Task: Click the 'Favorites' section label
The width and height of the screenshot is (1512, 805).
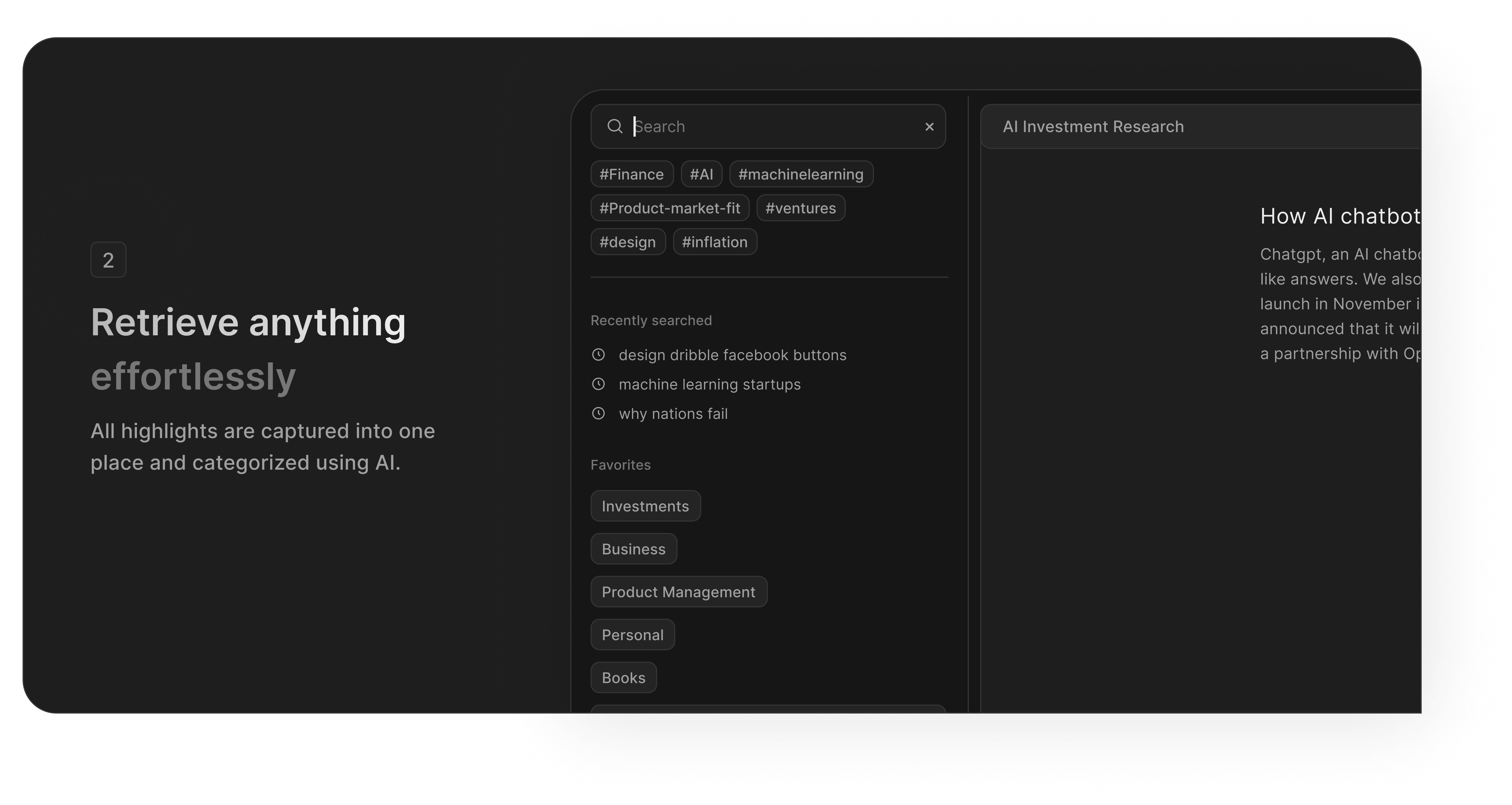Action: click(x=620, y=465)
